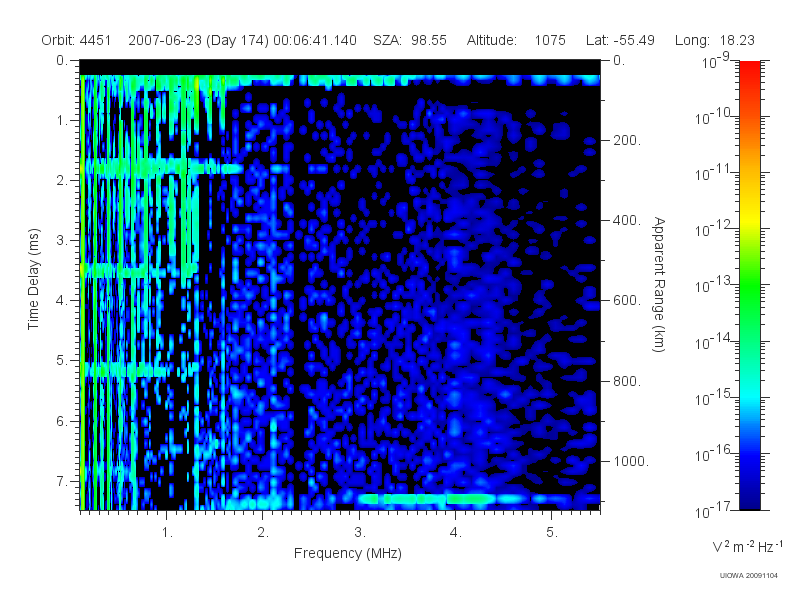
Task: Click the Apparent Range (km) axis label
Action: pos(659,285)
